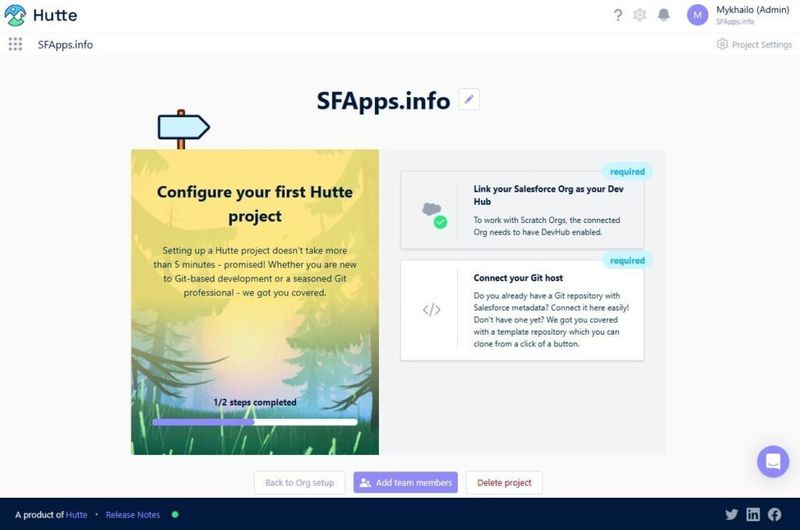
Task: Open Mykhailo (Admin) user menu
Action: pos(753,10)
